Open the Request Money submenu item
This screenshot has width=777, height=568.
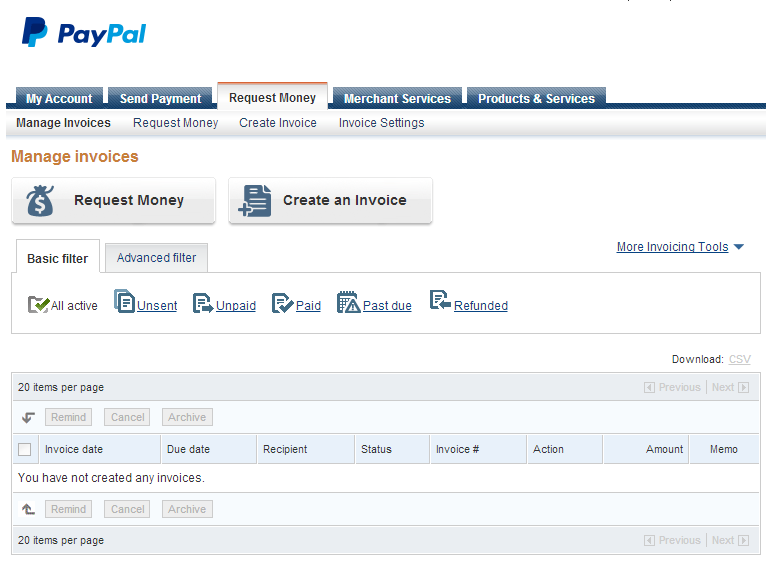point(175,122)
